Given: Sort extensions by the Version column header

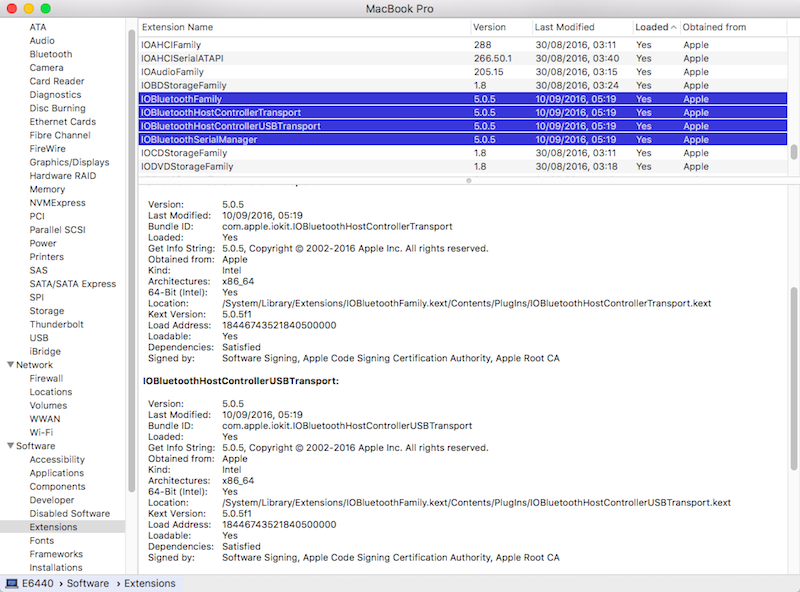Looking at the screenshot, I should coord(498,27).
